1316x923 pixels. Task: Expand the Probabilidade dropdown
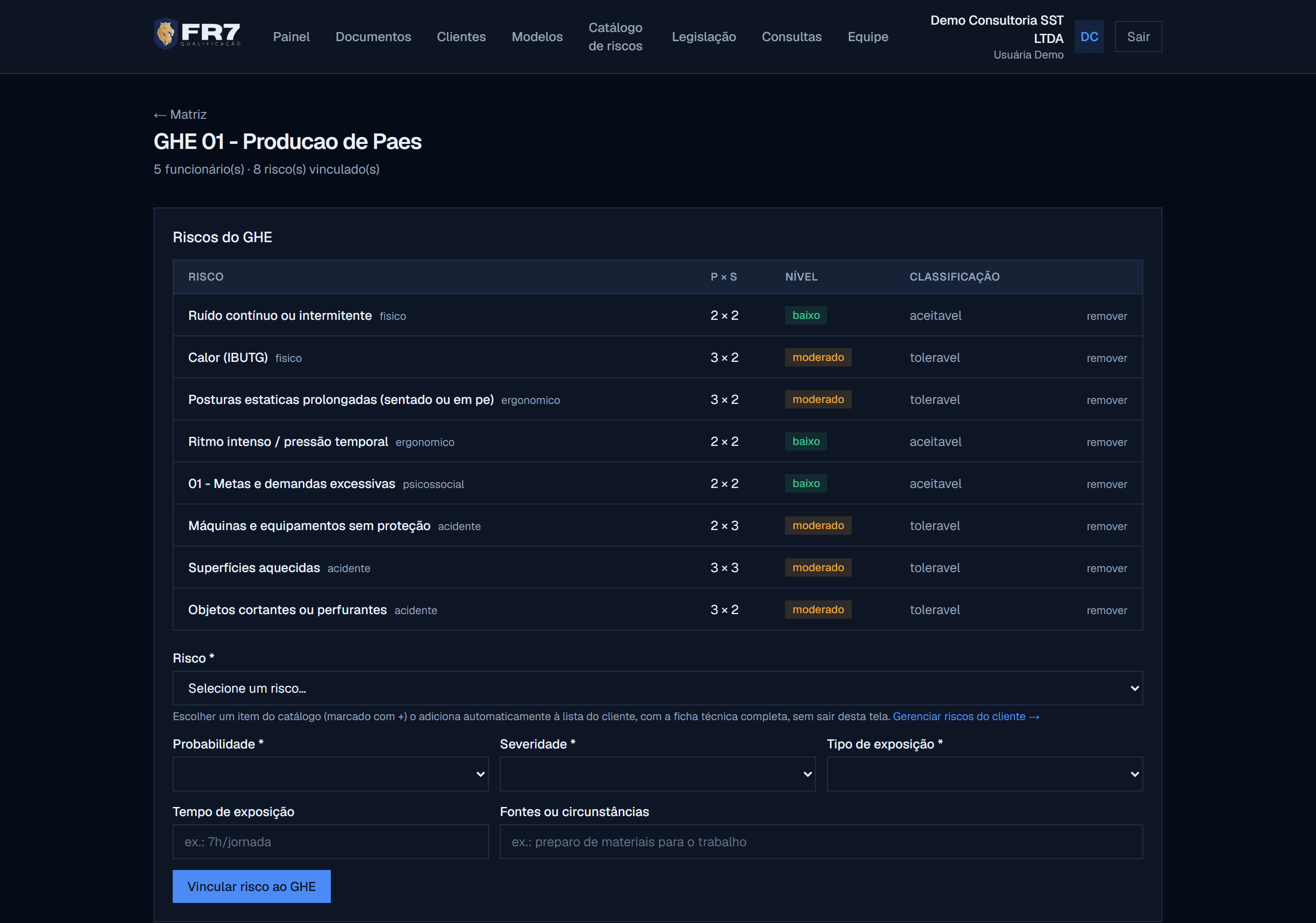click(x=330, y=774)
